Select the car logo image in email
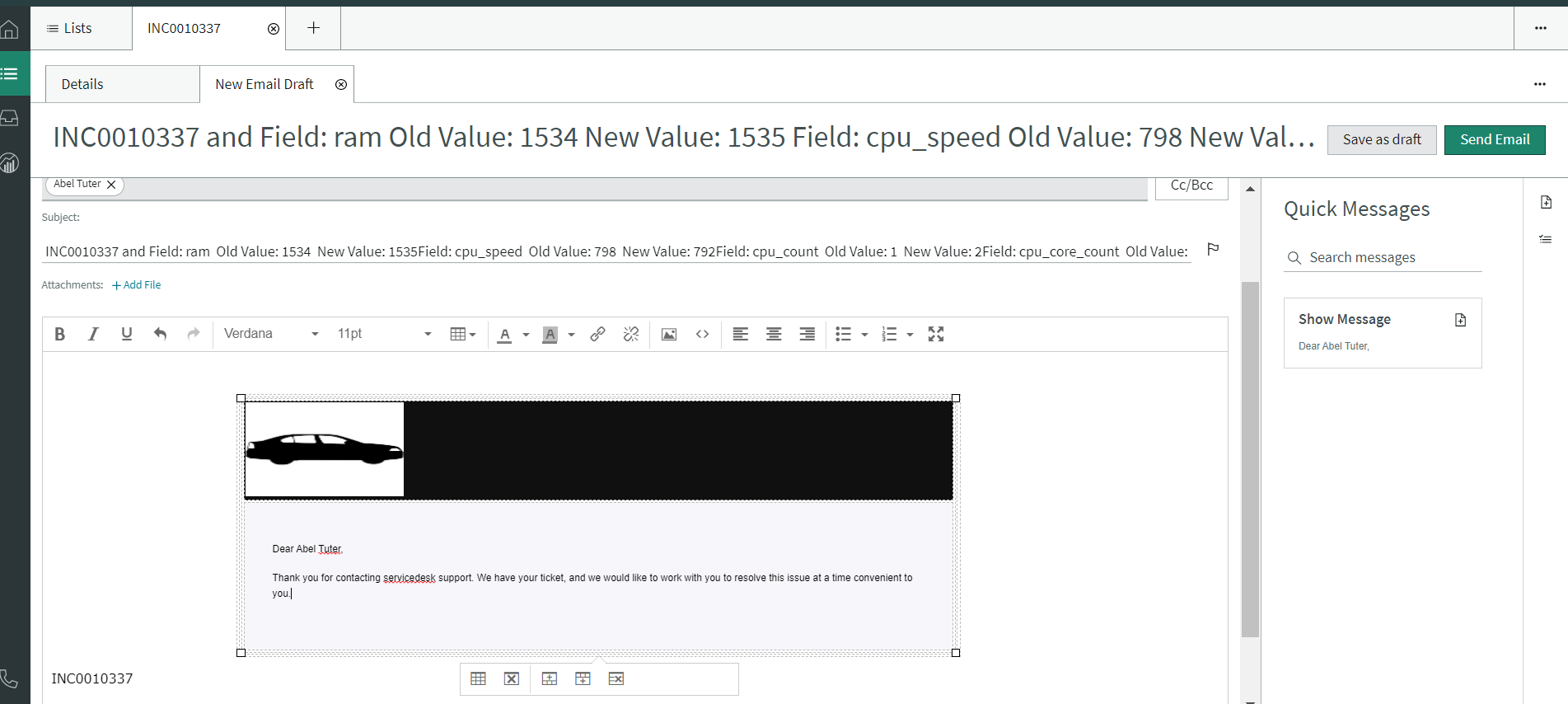 [x=325, y=449]
